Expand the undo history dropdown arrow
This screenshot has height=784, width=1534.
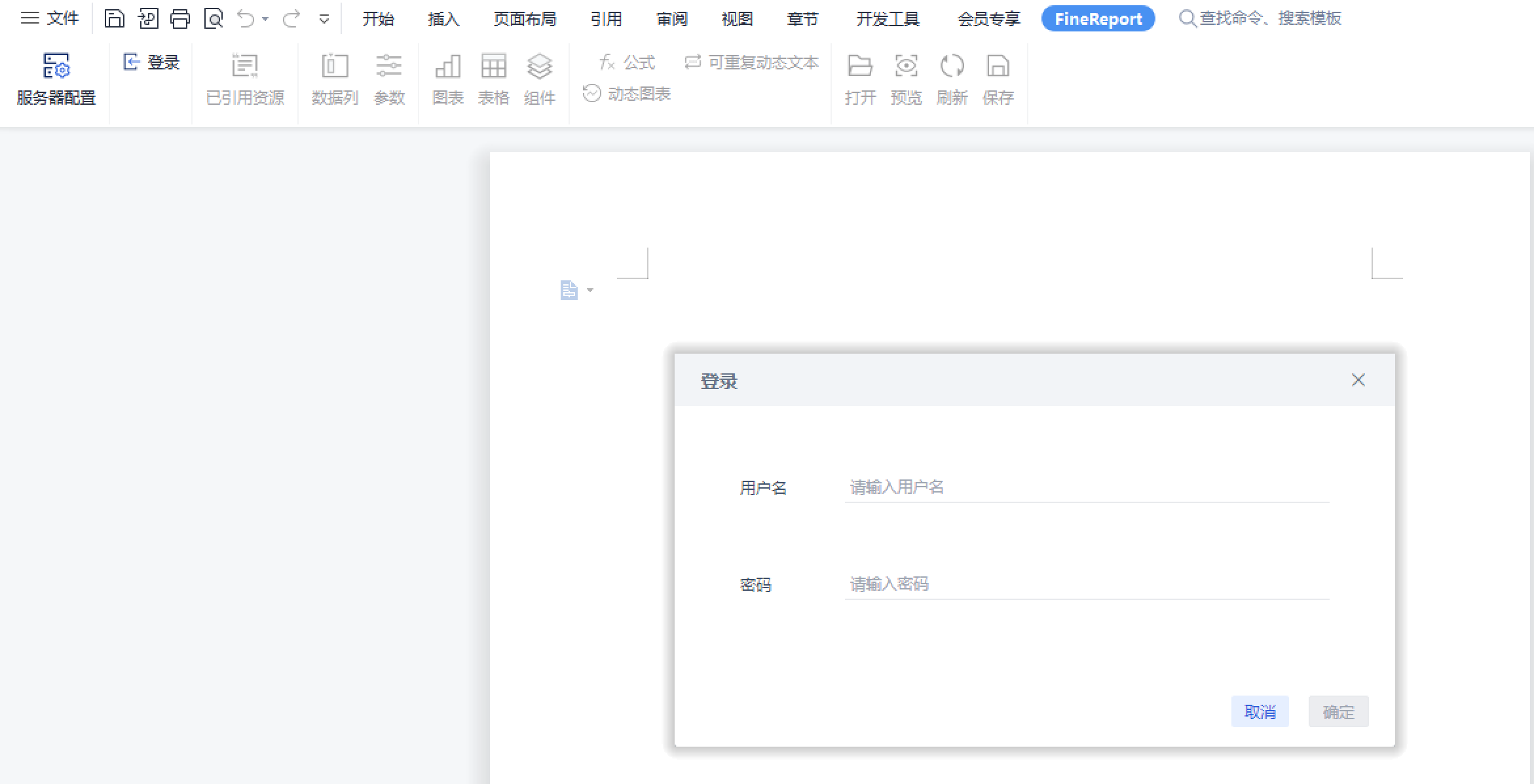(265, 19)
